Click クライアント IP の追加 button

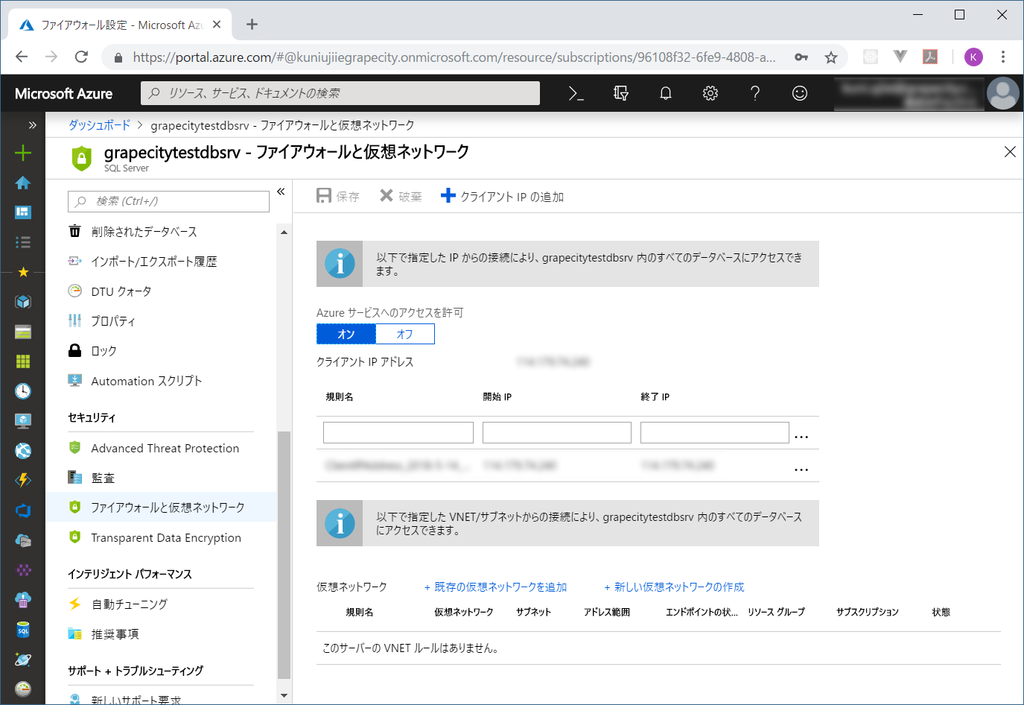[502, 196]
